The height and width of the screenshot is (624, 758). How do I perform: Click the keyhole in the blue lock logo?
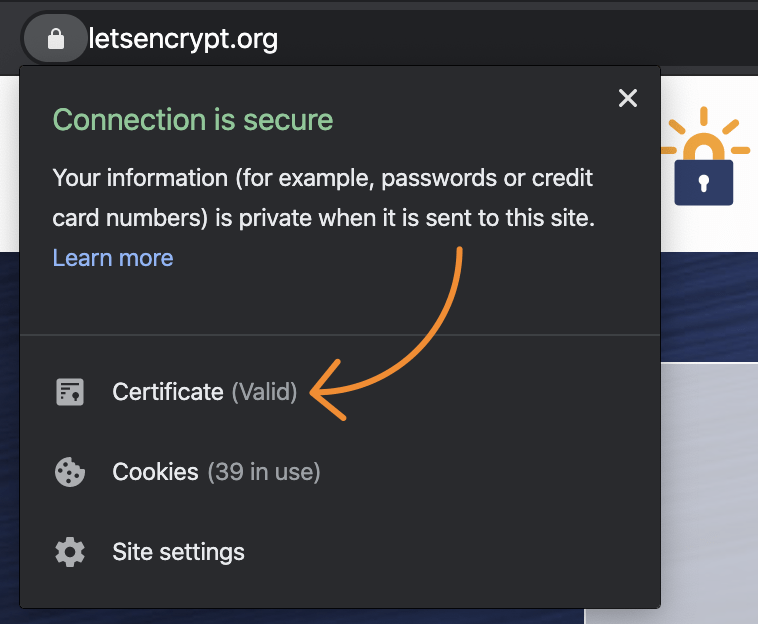coord(703,183)
